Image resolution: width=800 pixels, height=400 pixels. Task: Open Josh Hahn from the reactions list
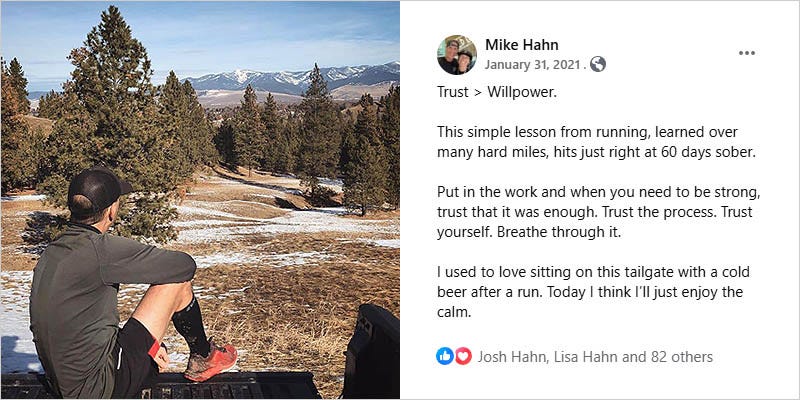[x=511, y=357]
